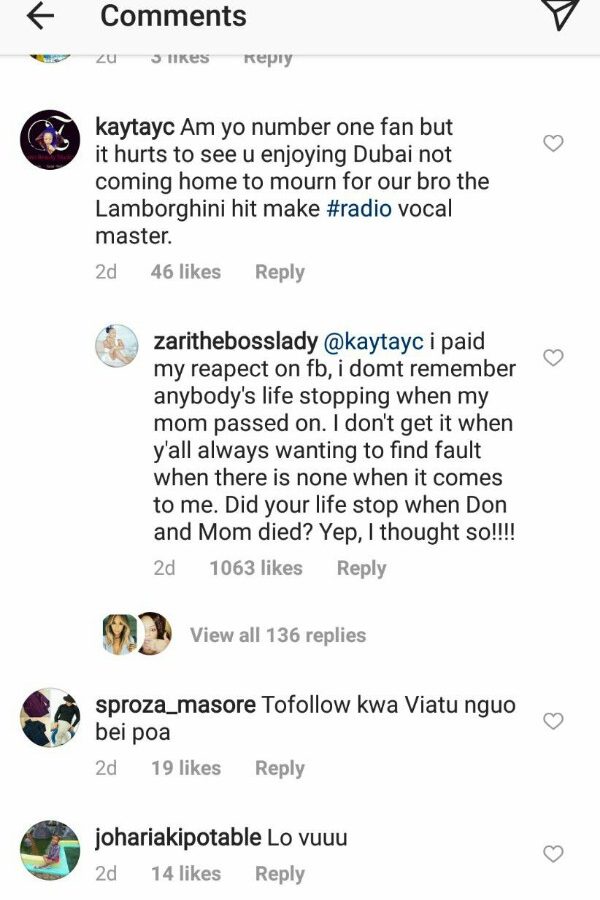This screenshot has height=900, width=600.
Task: View 46 likes on kaytayc's comment
Action: 185,272
